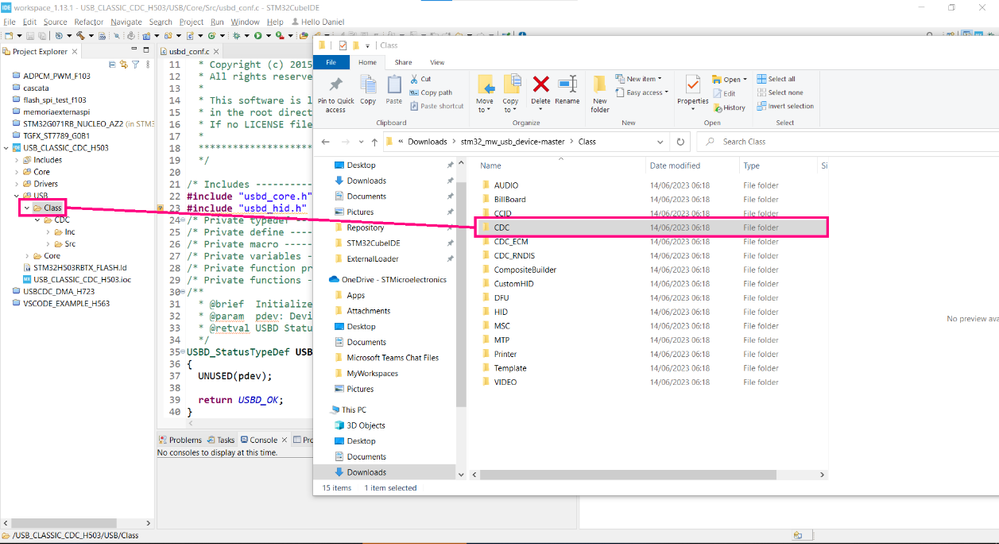Click Select all in the ribbon
The height and width of the screenshot is (544, 999).
pyautogui.click(x=781, y=79)
